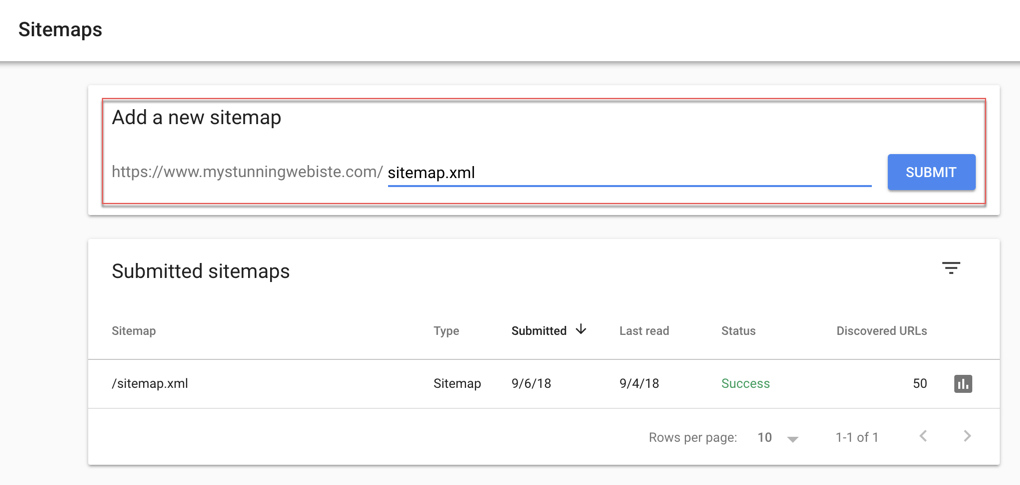
Task: Sort by the Discovered URLs column header
Action: point(881,331)
